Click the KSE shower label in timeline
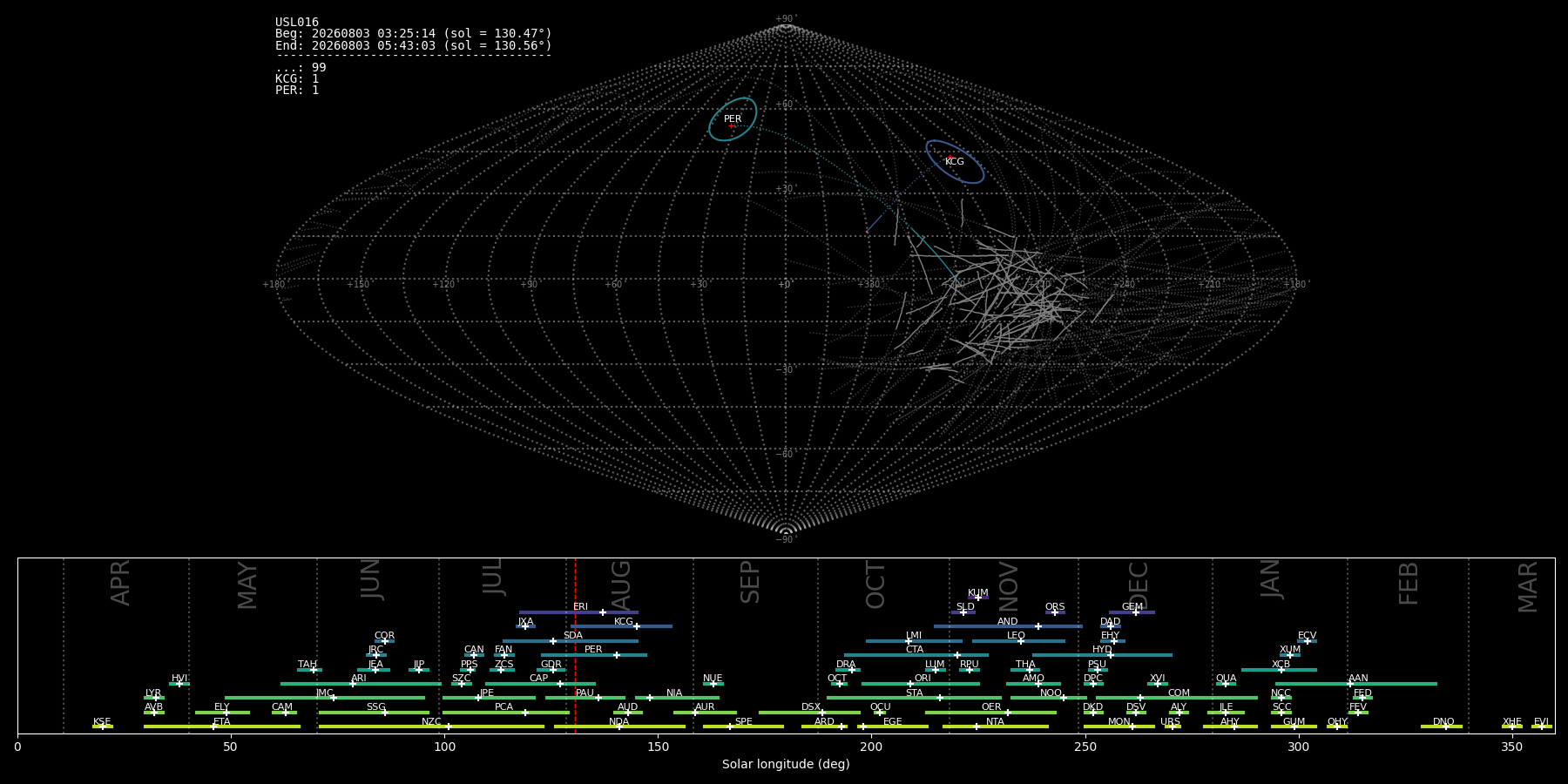Screen dimensions: 1568x784 tap(102, 722)
